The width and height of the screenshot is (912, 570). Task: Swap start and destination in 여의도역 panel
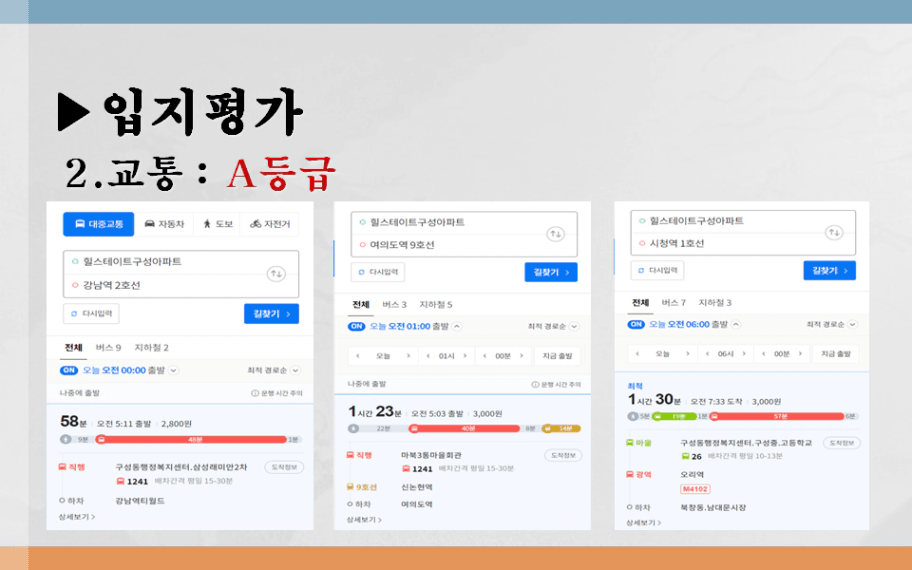pos(555,234)
